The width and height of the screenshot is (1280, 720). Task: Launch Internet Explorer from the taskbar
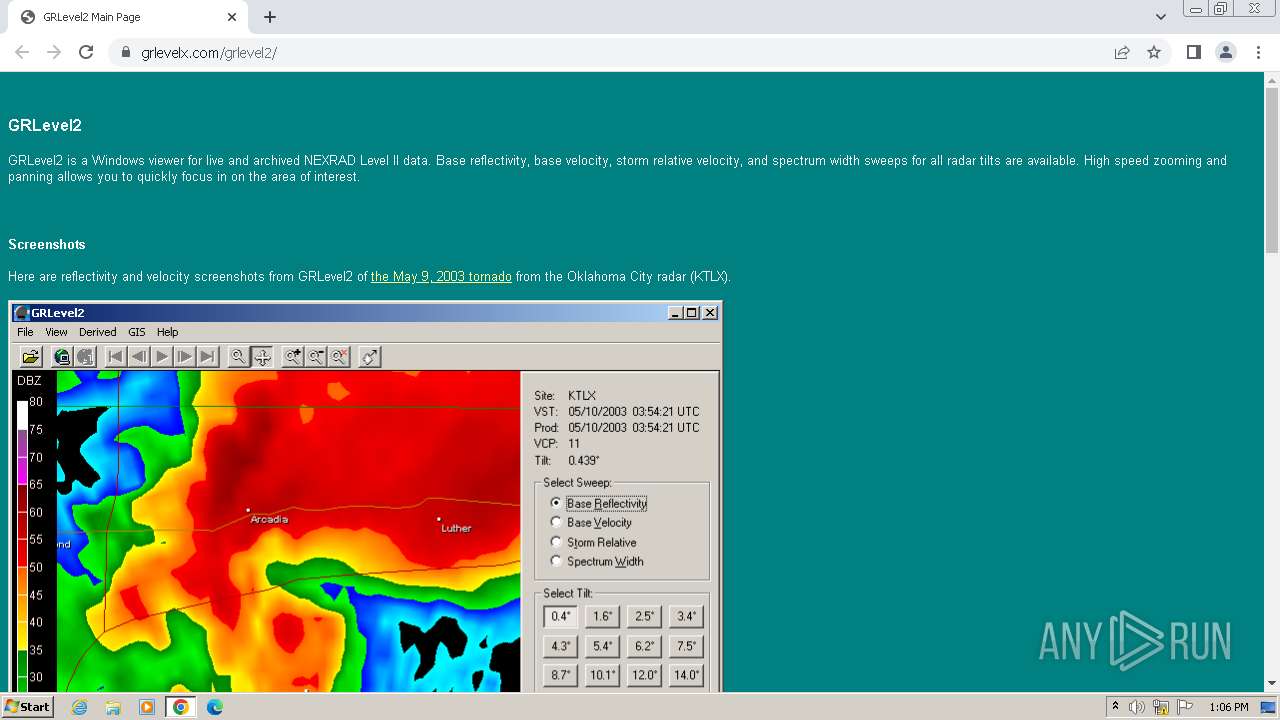[x=80, y=707]
